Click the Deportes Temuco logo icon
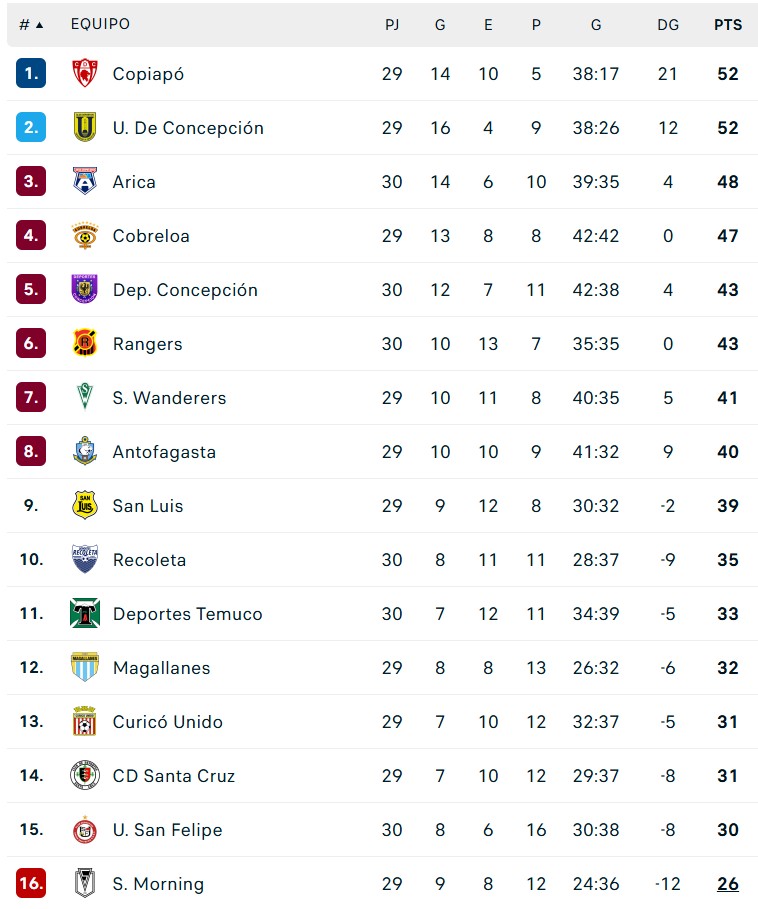This screenshot has height=909, width=758. click(x=85, y=613)
